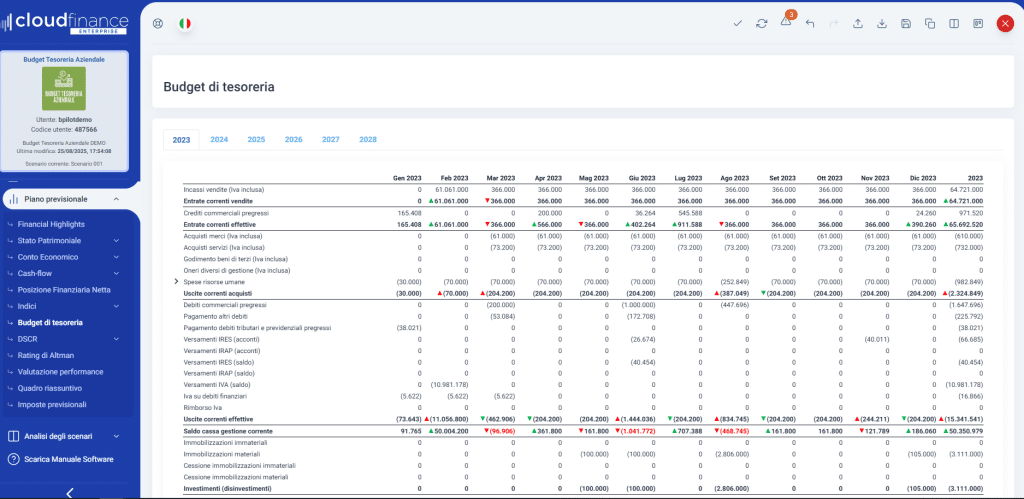This screenshot has height=499, width=1024.
Task: Click the 64.721.000 total in Incassi vendite row
Action: [966, 189]
